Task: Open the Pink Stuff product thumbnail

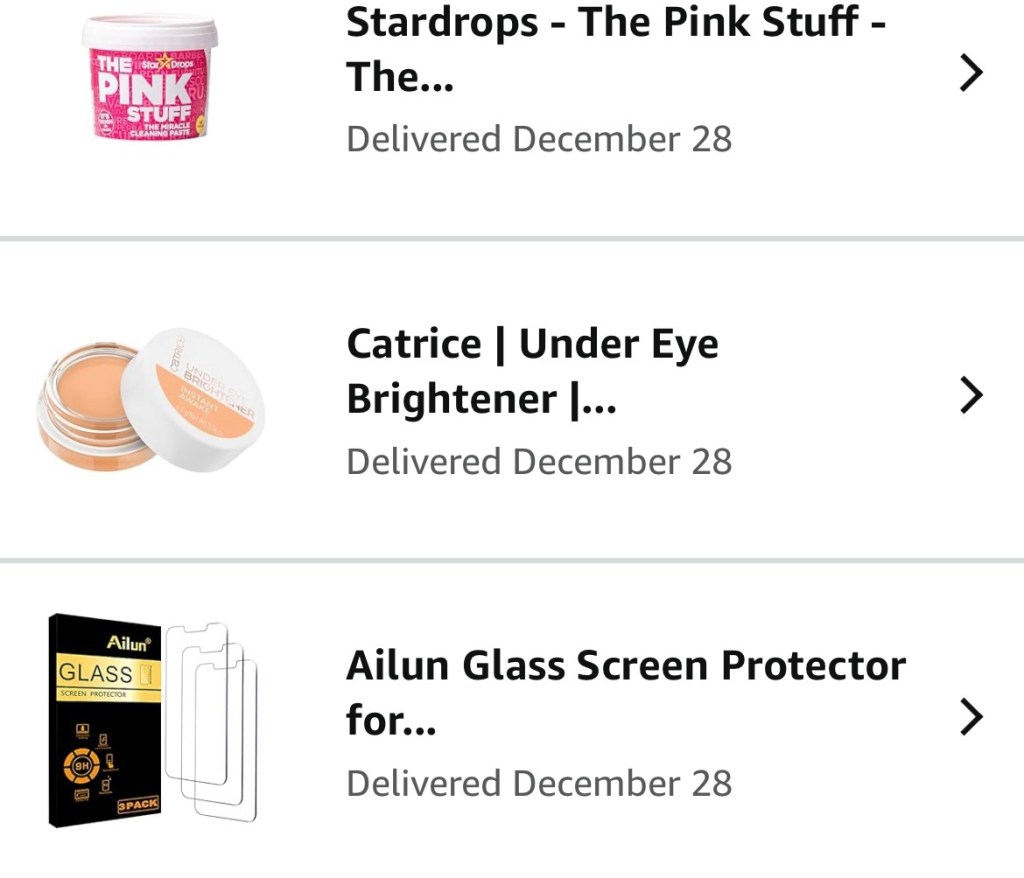Action: (x=149, y=76)
